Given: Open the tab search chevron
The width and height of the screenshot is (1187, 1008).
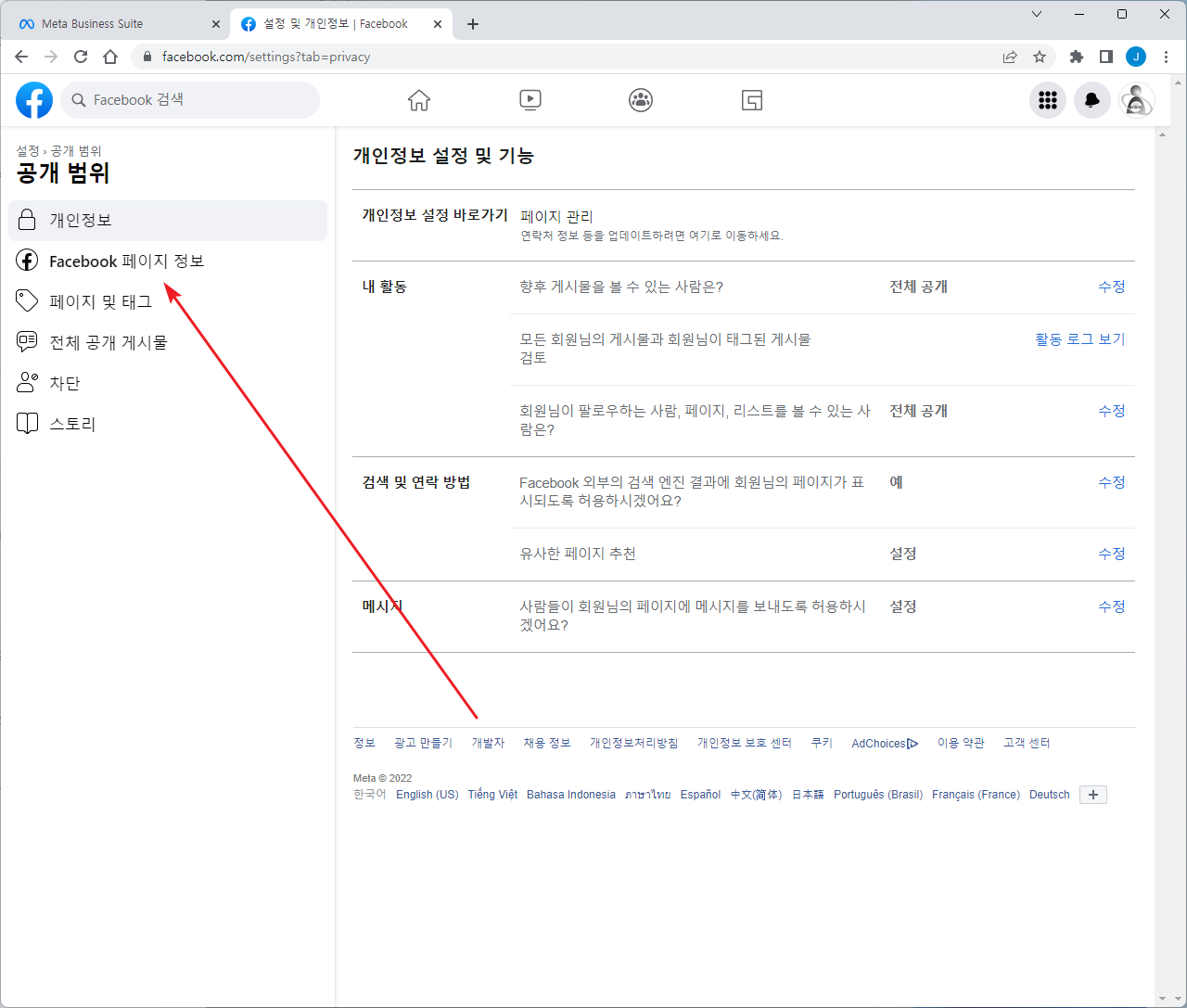Looking at the screenshot, I should tap(1037, 14).
